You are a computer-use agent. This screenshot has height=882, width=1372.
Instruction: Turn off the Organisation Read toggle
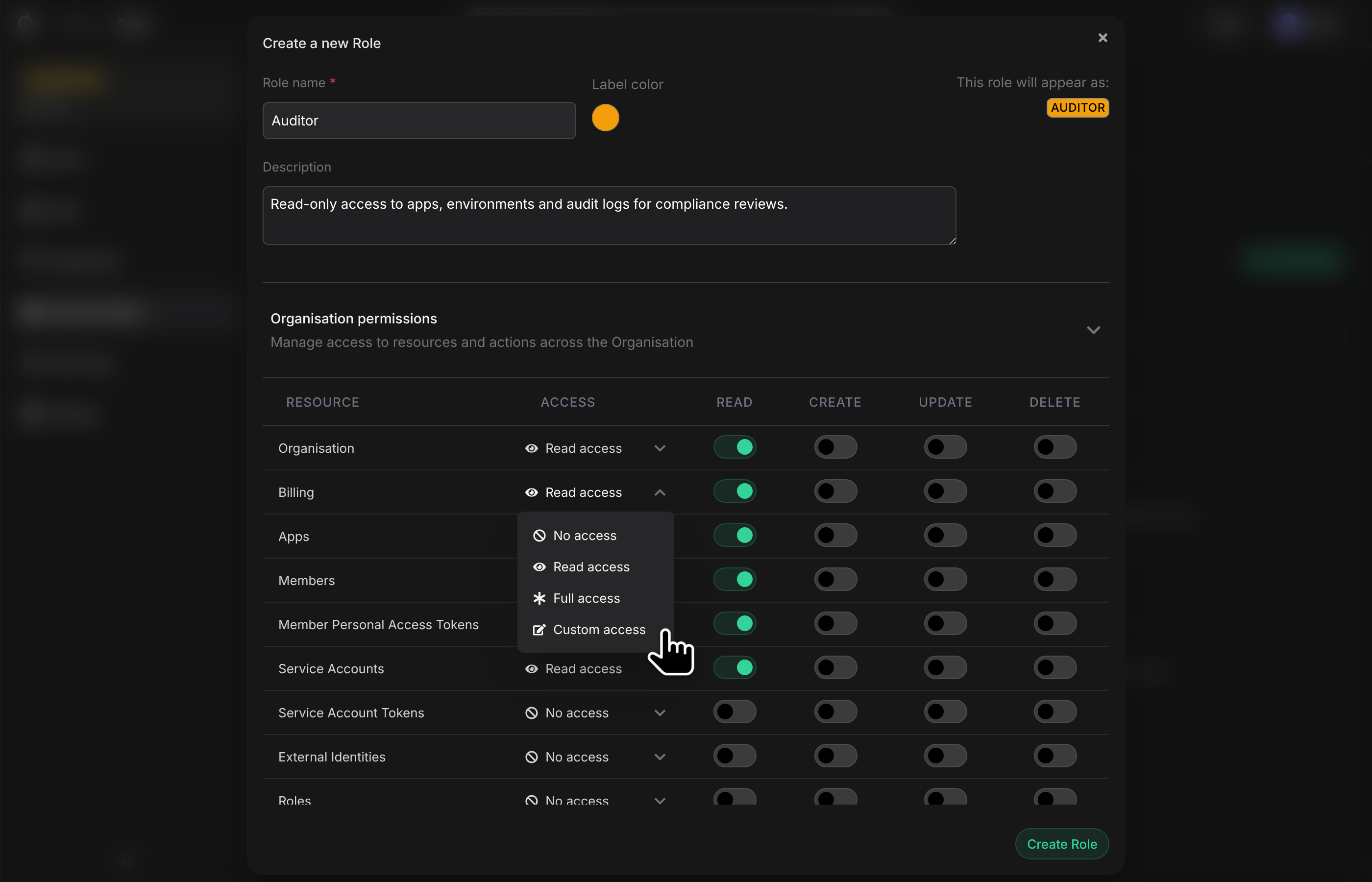point(735,447)
